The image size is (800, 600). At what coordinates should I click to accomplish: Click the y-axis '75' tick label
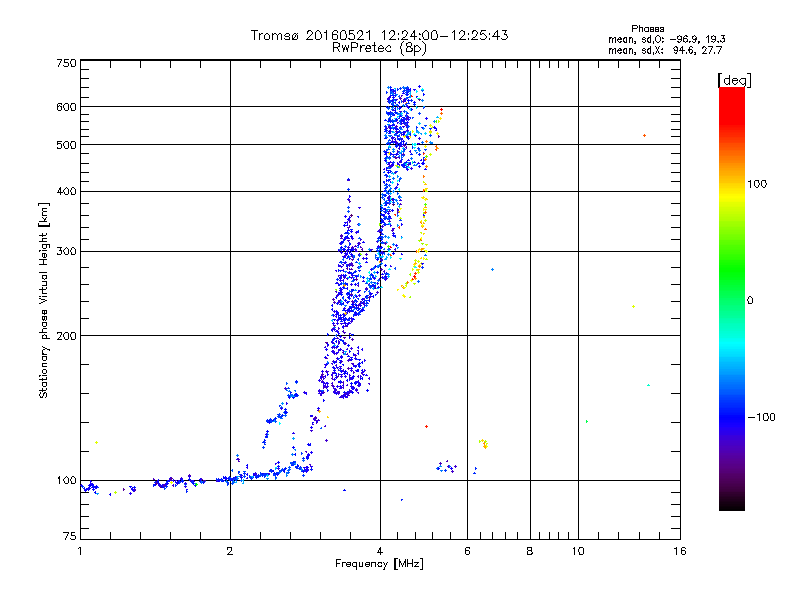click(x=70, y=536)
